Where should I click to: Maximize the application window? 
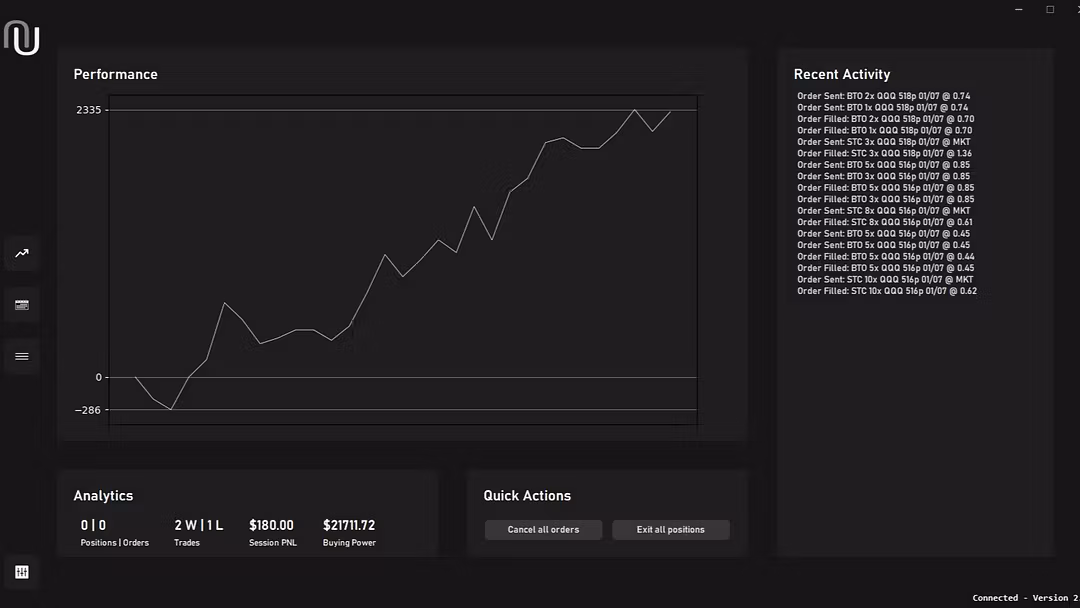1050,10
